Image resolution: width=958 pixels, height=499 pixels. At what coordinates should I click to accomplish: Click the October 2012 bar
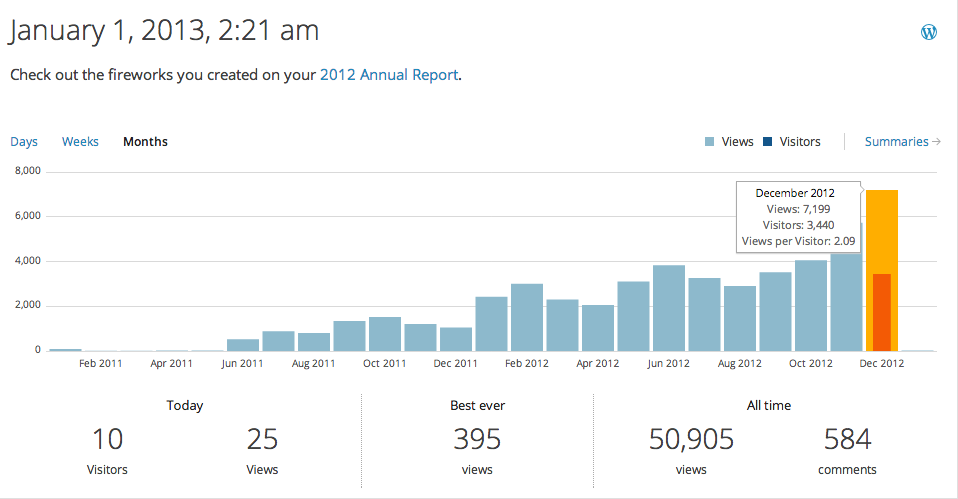[811, 305]
